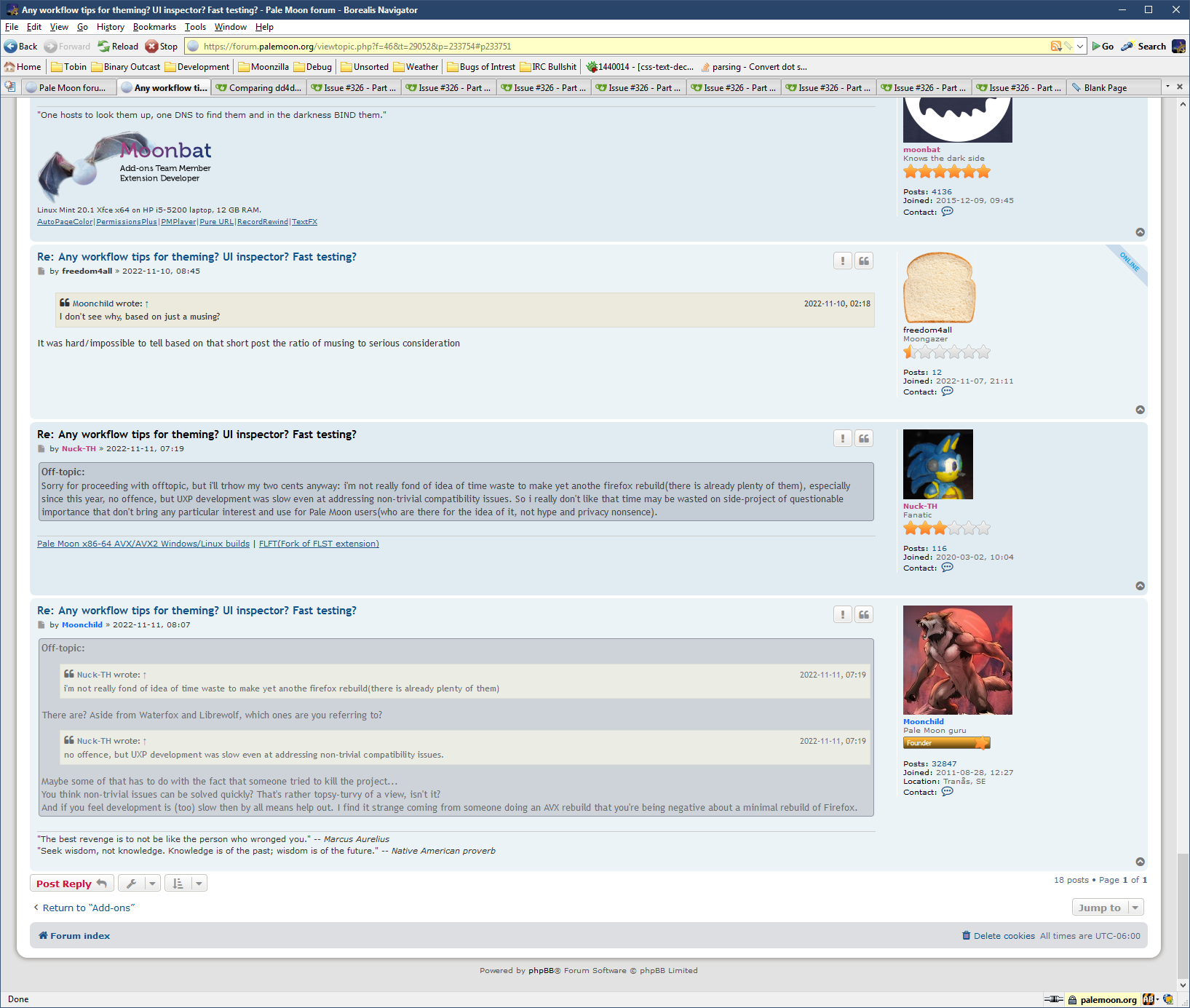Image resolution: width=1190 pixels, height=1008 pixels.
Task: Open the Home bookmark in bookmarks toolbar
Action: pos(23,66)
